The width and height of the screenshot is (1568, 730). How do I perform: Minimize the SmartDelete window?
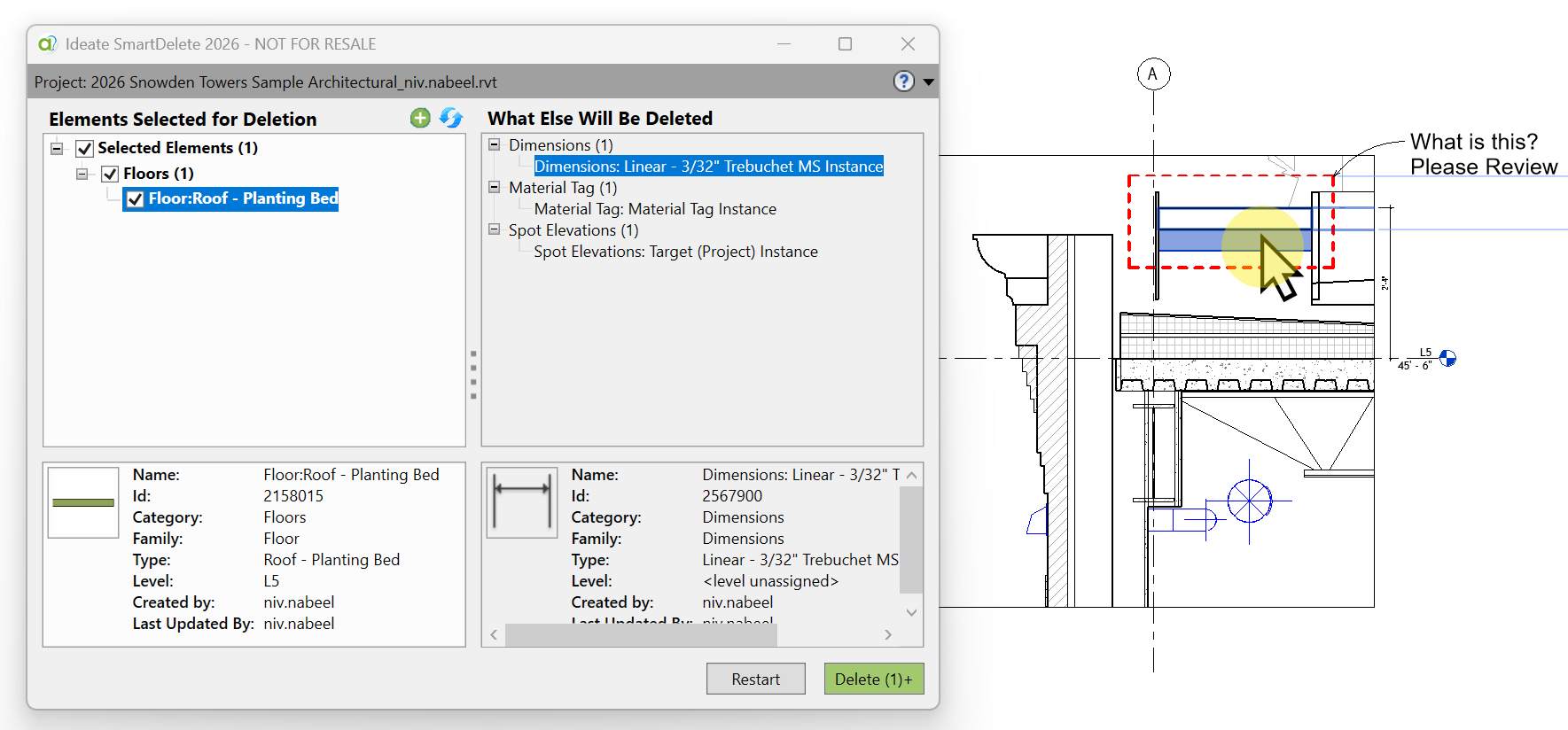(x=784, y=43)
